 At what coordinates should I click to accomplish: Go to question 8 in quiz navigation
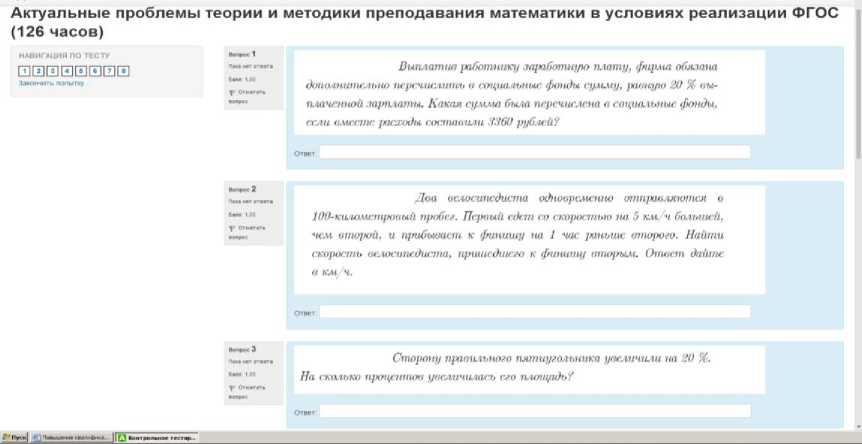tap(124, 71)
